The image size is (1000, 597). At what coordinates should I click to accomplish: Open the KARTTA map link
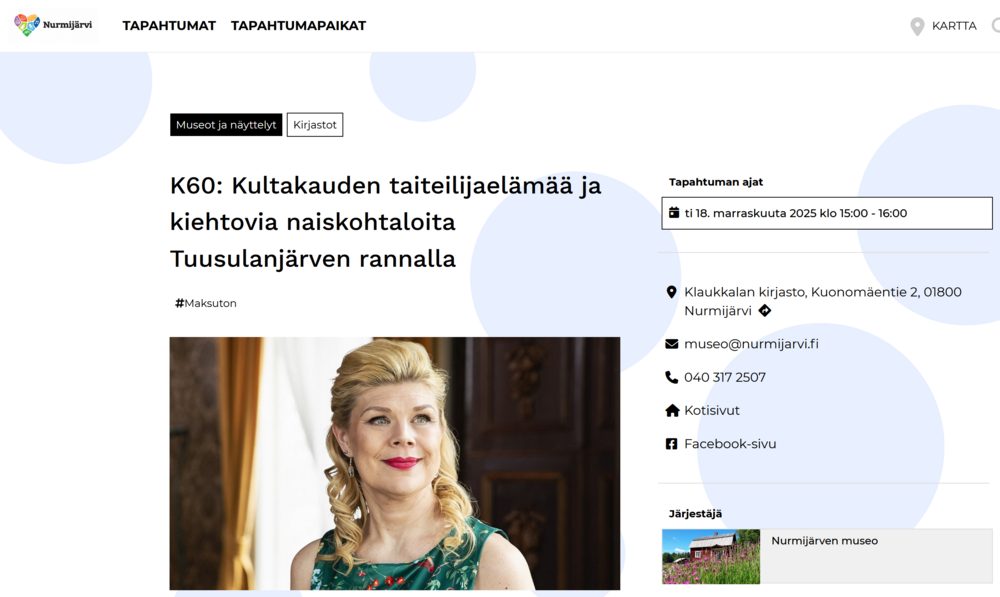click(953, 26)
